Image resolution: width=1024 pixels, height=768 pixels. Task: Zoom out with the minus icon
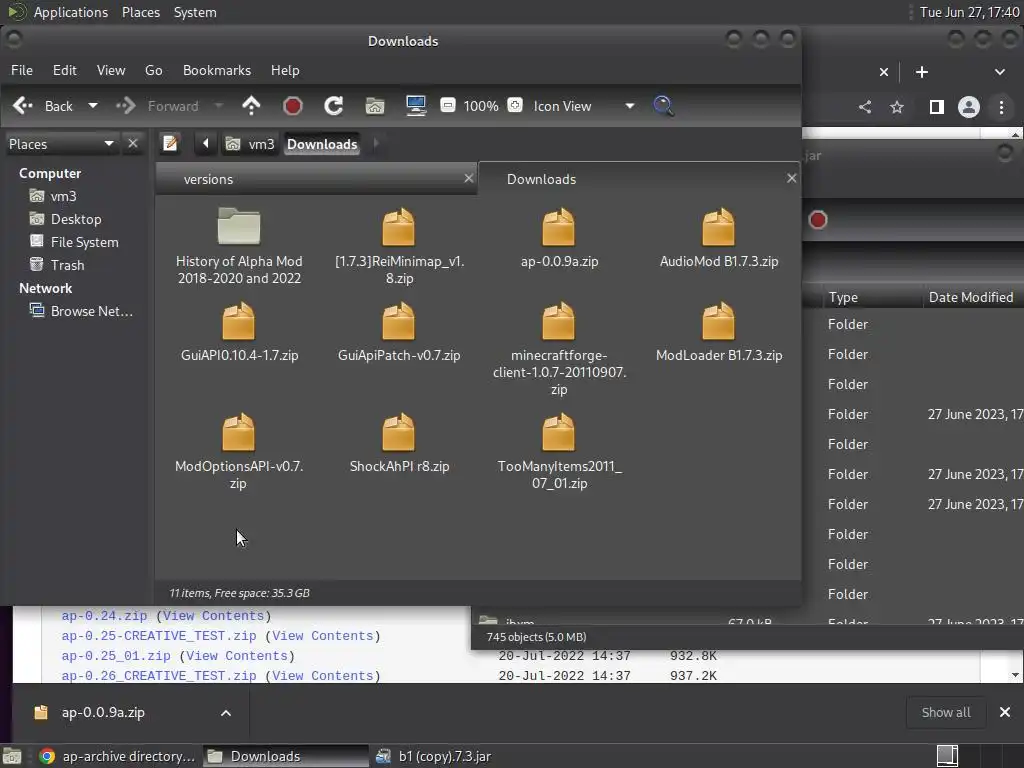[x=448, y=105]
